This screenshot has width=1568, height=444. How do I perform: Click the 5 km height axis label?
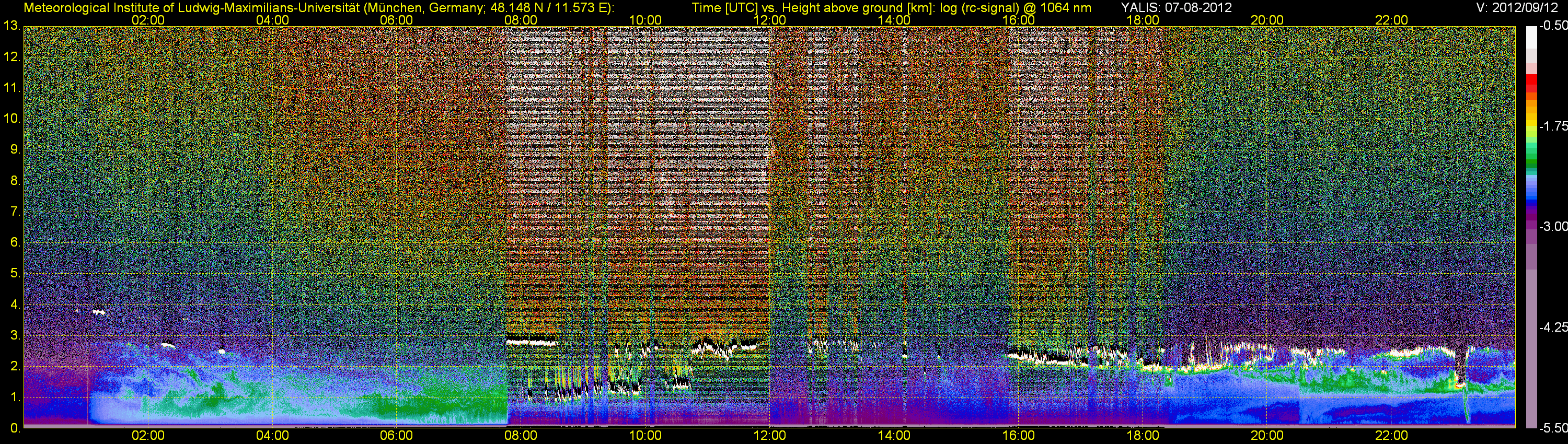point(15,273)
